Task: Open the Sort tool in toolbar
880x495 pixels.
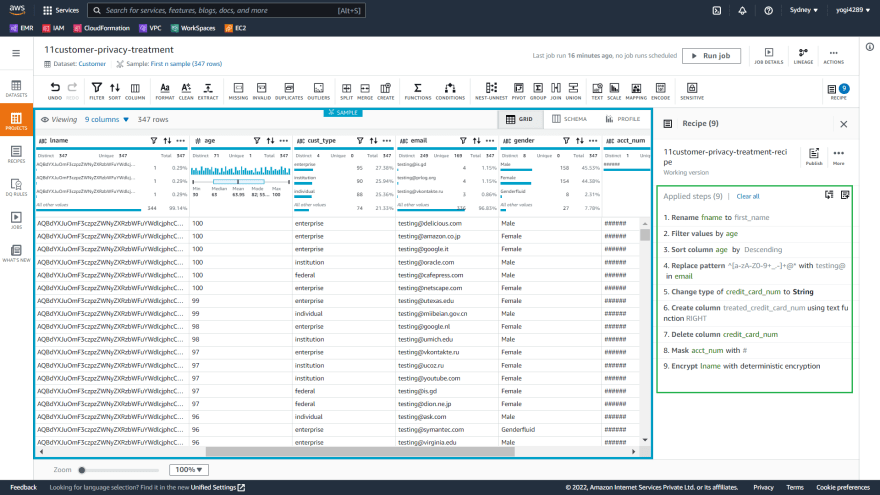Action: [x=114, y=91]
